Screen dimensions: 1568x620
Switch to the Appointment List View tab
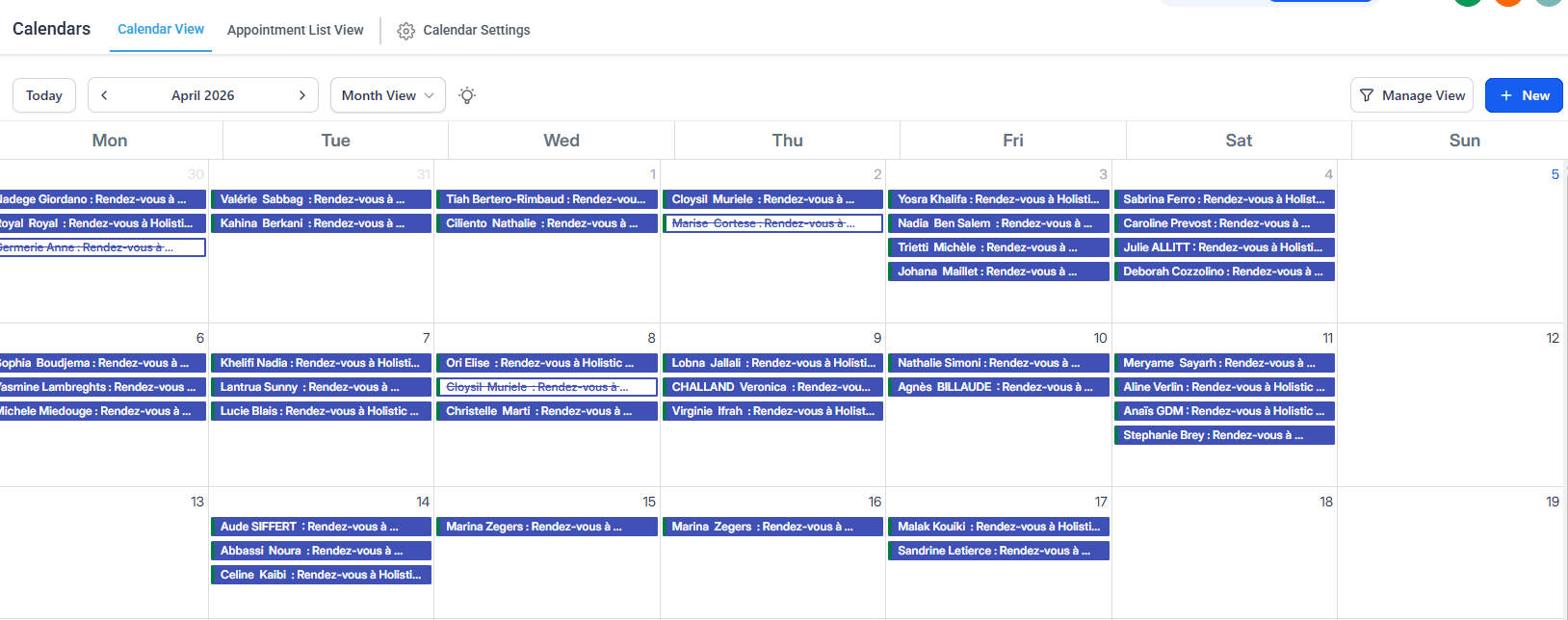295,30
